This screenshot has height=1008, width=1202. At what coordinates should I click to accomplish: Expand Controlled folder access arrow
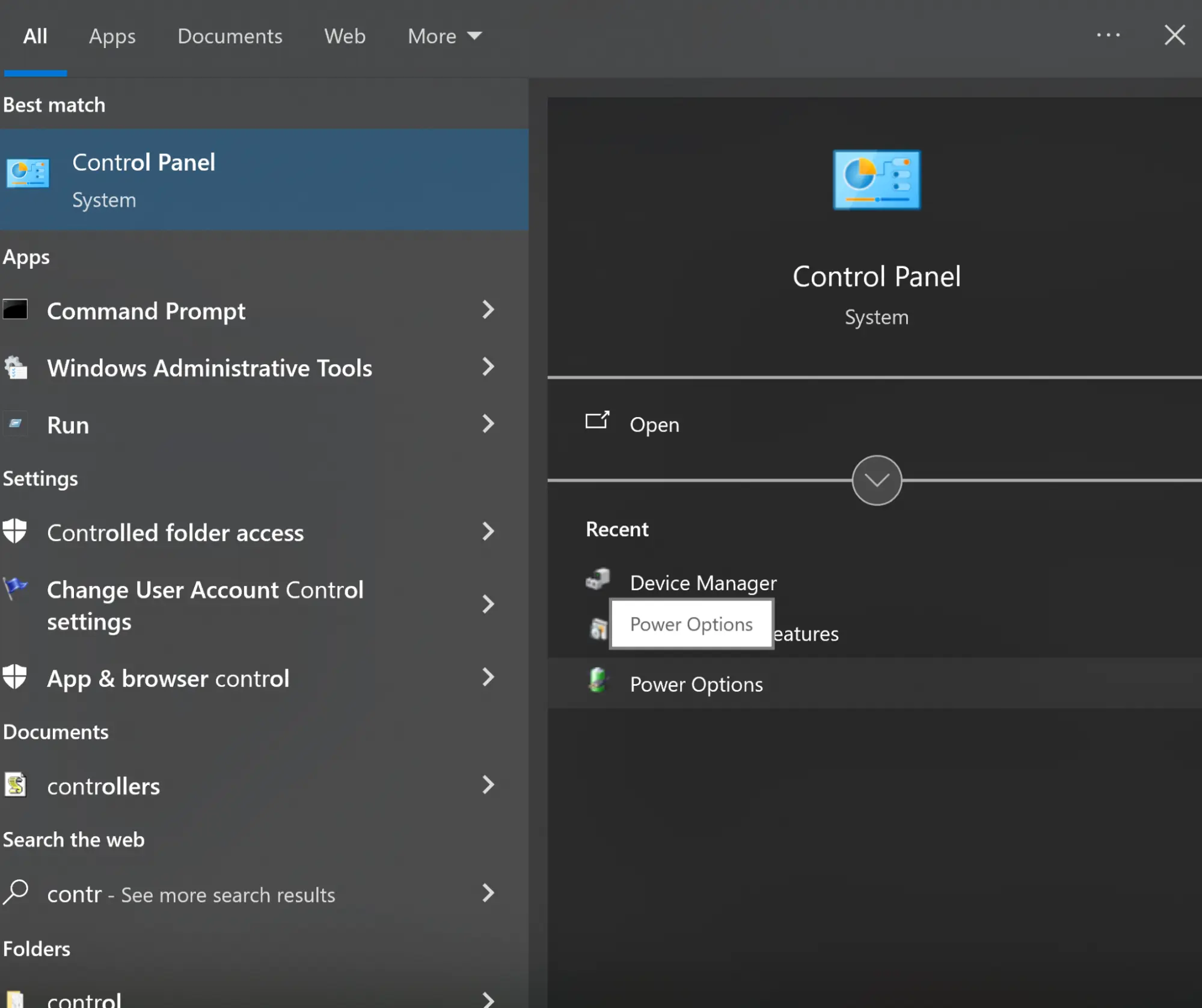point(488,531)
